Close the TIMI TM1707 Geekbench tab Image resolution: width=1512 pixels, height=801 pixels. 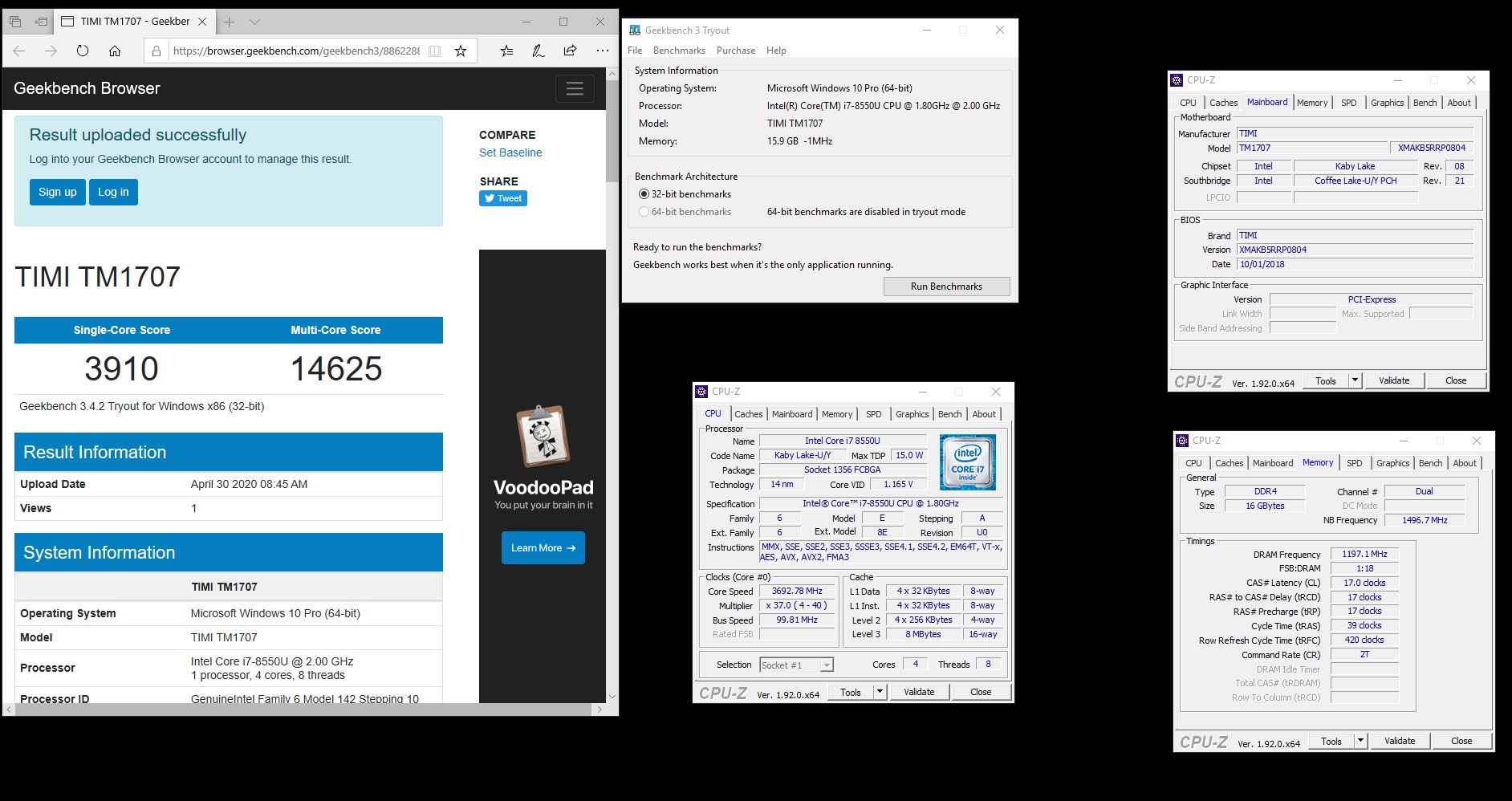click(x=202, y=22)
